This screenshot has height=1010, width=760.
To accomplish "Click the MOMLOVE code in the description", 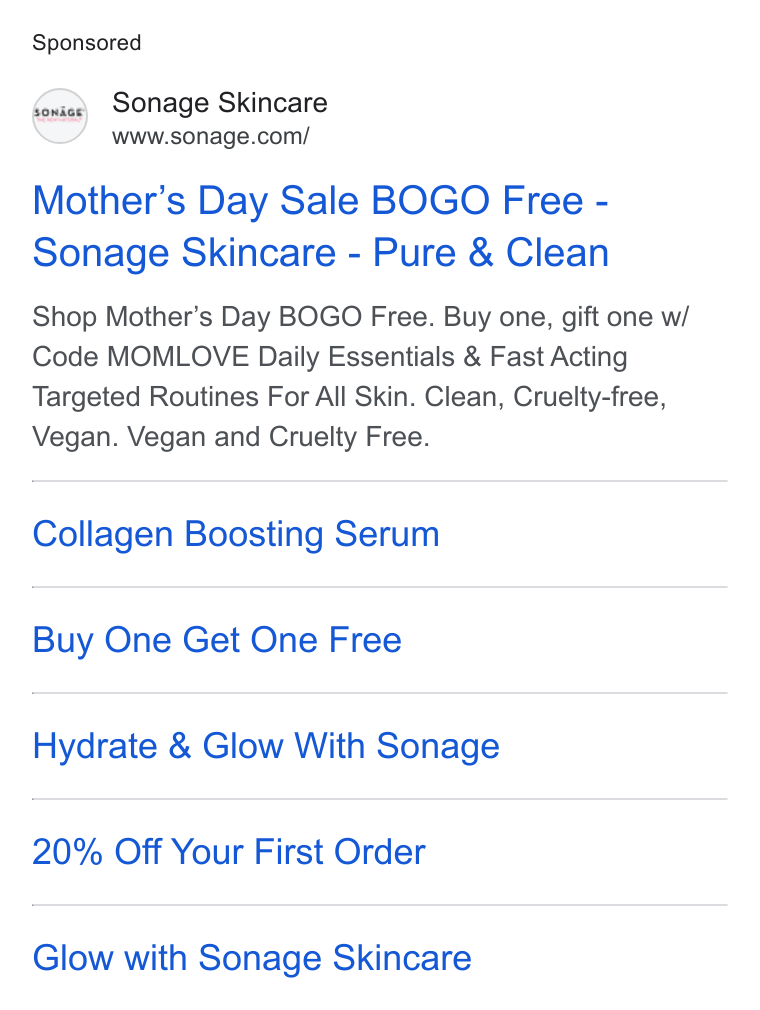I will [178, 357].
